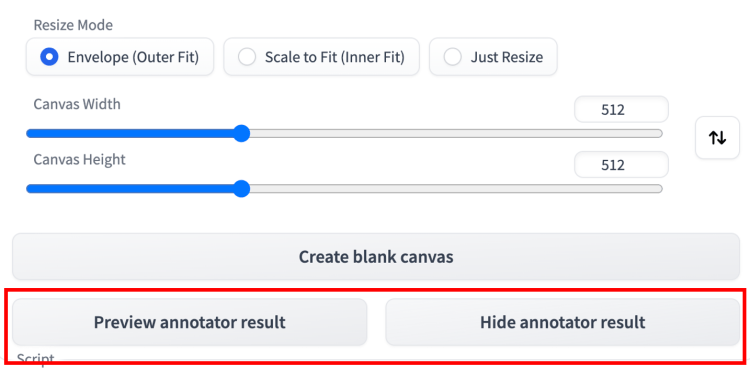The height and width of the screenshot is (368, 750).
Task: Click the Resize Mode label
Action: 73,25
